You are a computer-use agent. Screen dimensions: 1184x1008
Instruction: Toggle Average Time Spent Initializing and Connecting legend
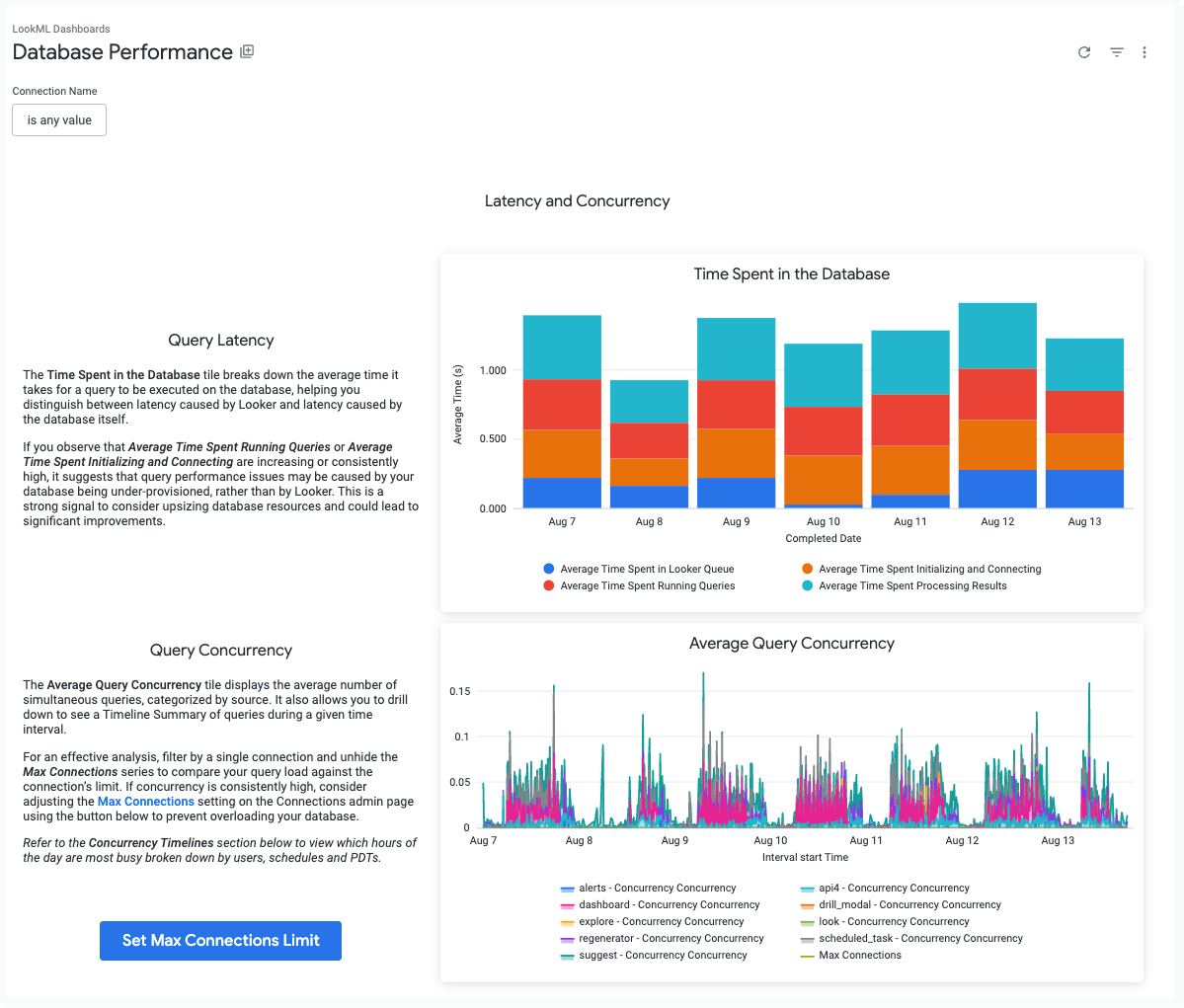[928, 569]
